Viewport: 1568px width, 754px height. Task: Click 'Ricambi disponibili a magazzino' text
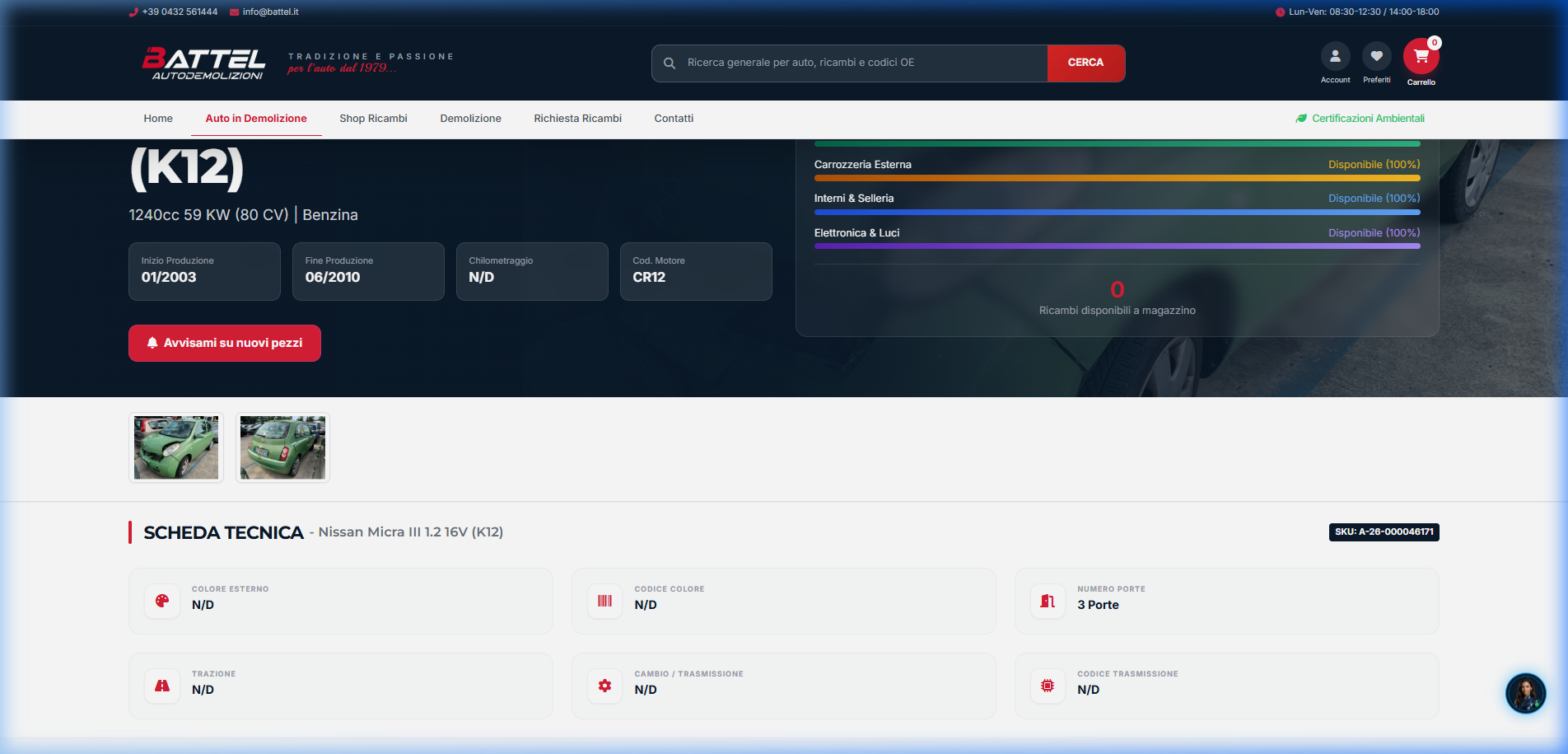pos(1117,311)
